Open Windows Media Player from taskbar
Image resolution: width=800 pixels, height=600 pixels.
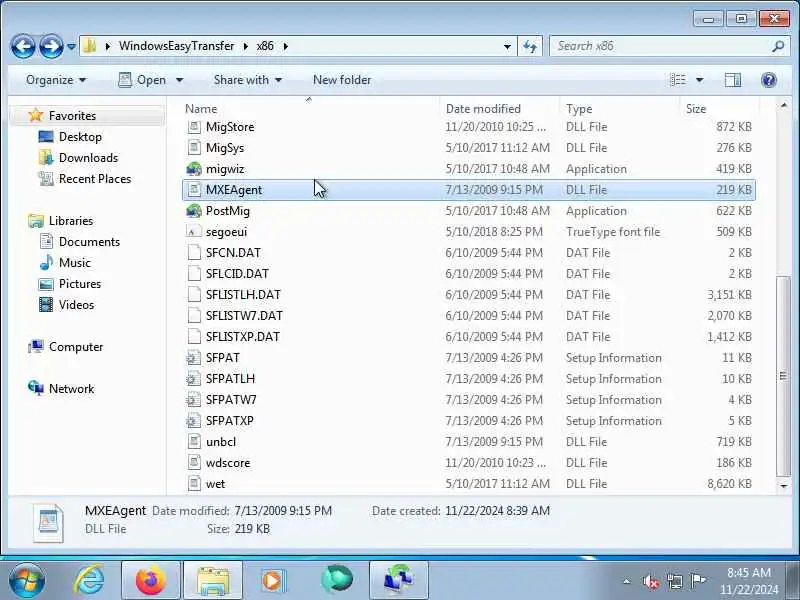pyautogui.click(x=272, y=581)
